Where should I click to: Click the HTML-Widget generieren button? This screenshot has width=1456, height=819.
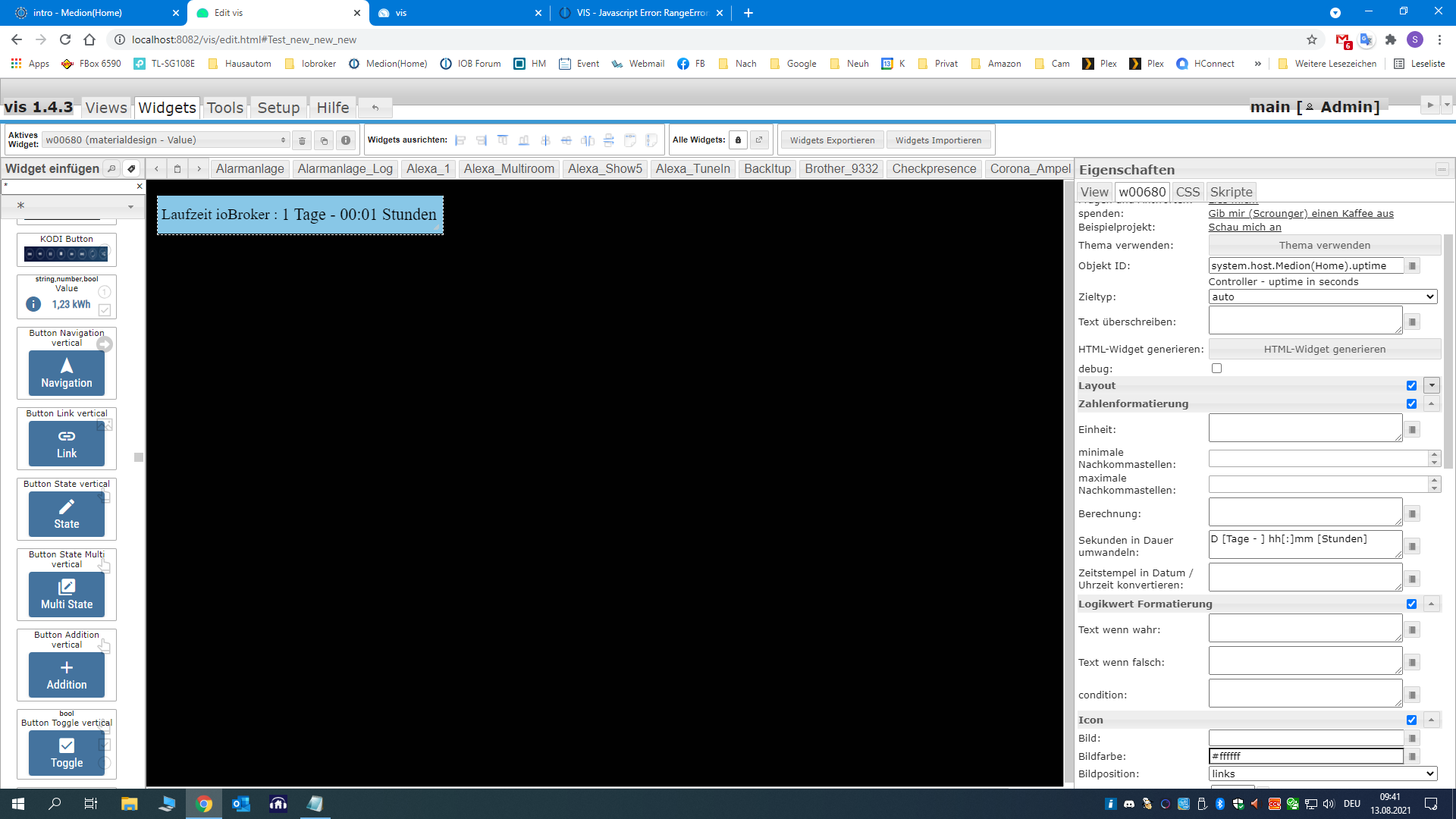(1324, 350)
